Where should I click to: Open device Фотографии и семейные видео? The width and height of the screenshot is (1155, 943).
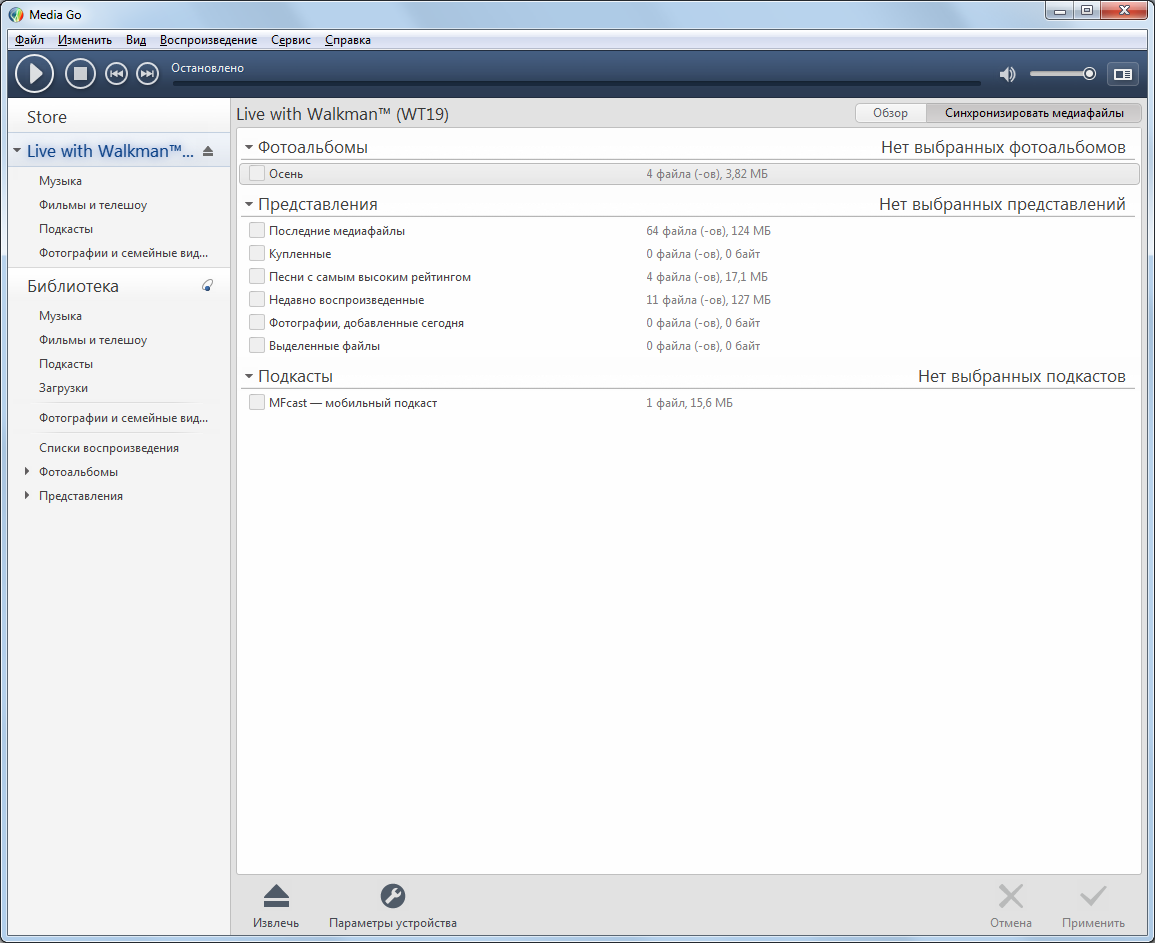click(123, 253)
